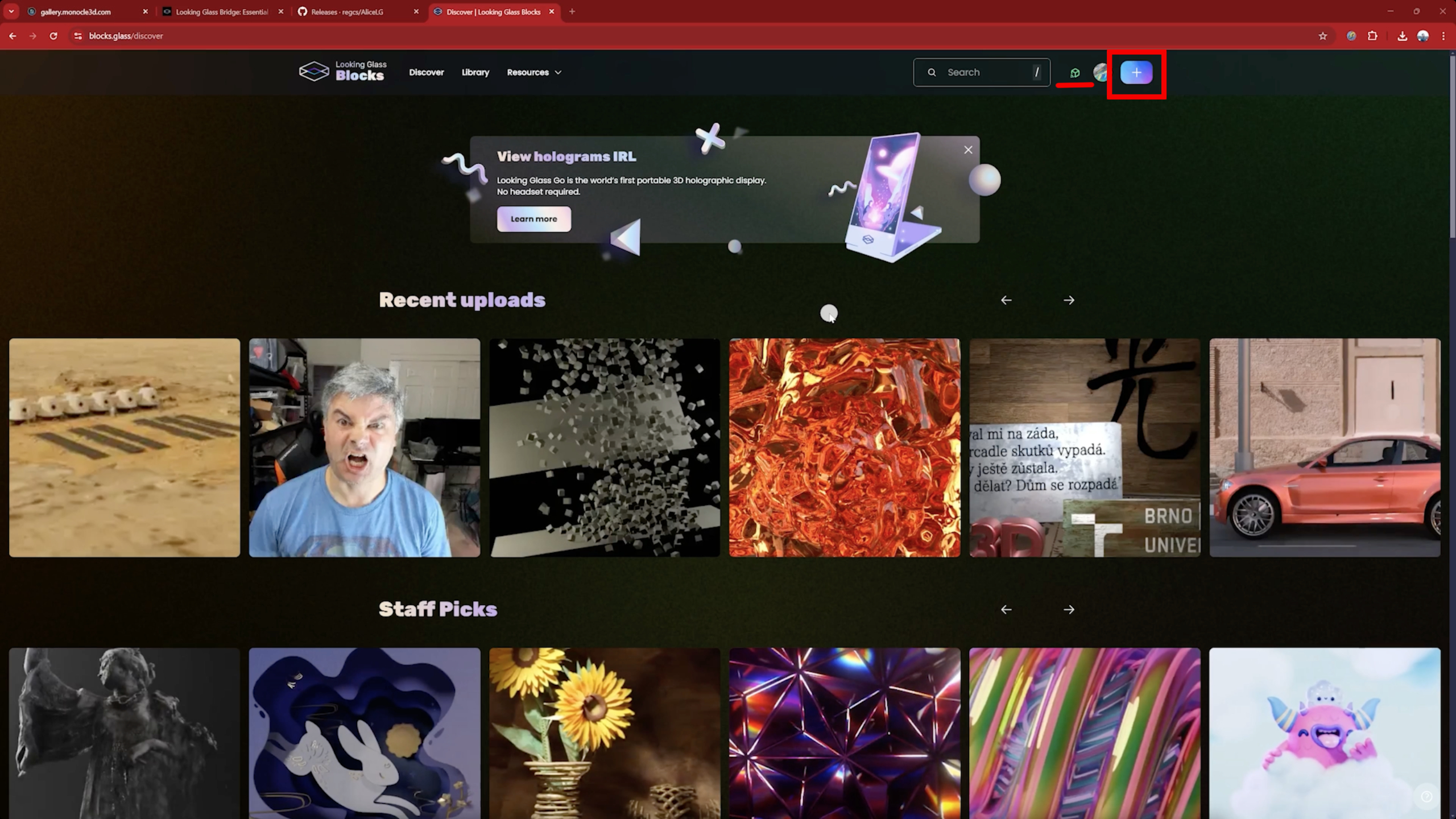Screen dimensions: 1456x819
Task: Click the Learn more button
Action: pyautogui.click(x=533, y=219)
